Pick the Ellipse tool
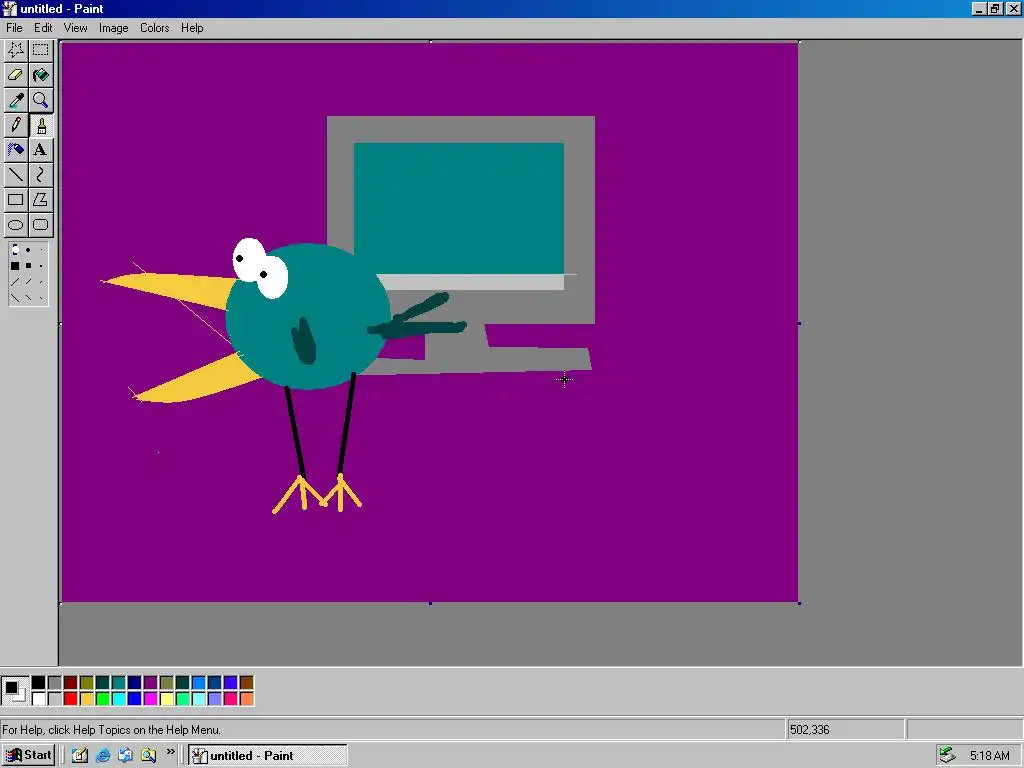Image resolution: width=1024 pixels, height=768 pixels. (x=16, y=225)
